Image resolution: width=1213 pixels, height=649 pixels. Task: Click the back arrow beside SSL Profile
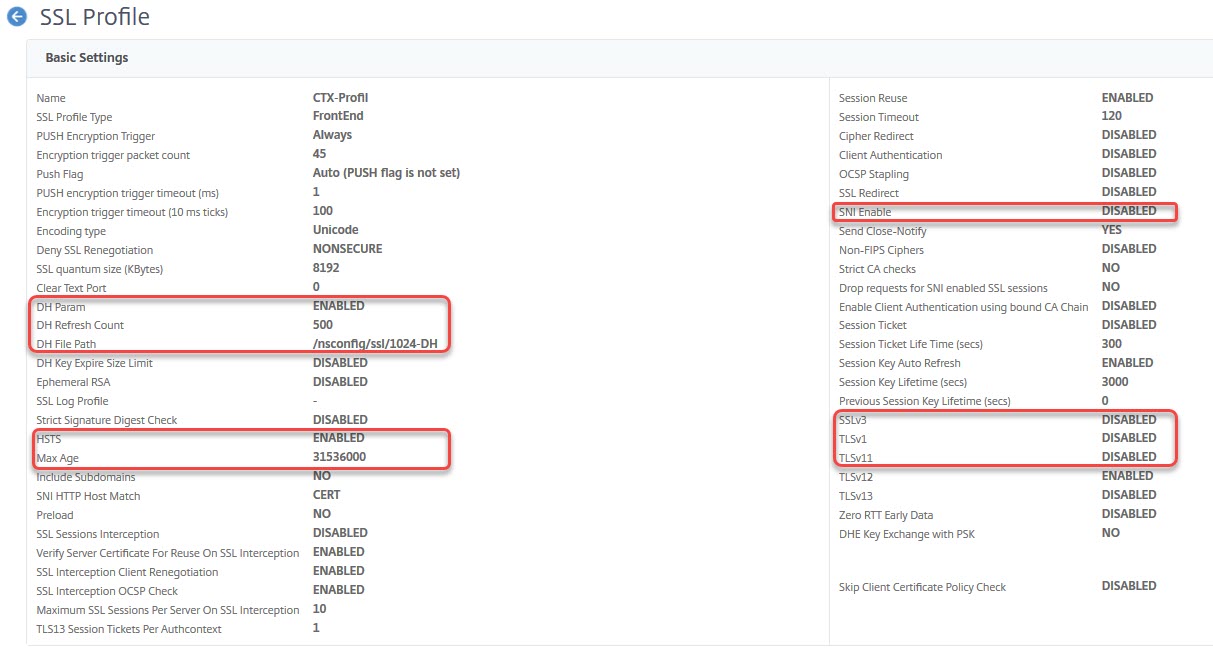(x=16, y=17)
